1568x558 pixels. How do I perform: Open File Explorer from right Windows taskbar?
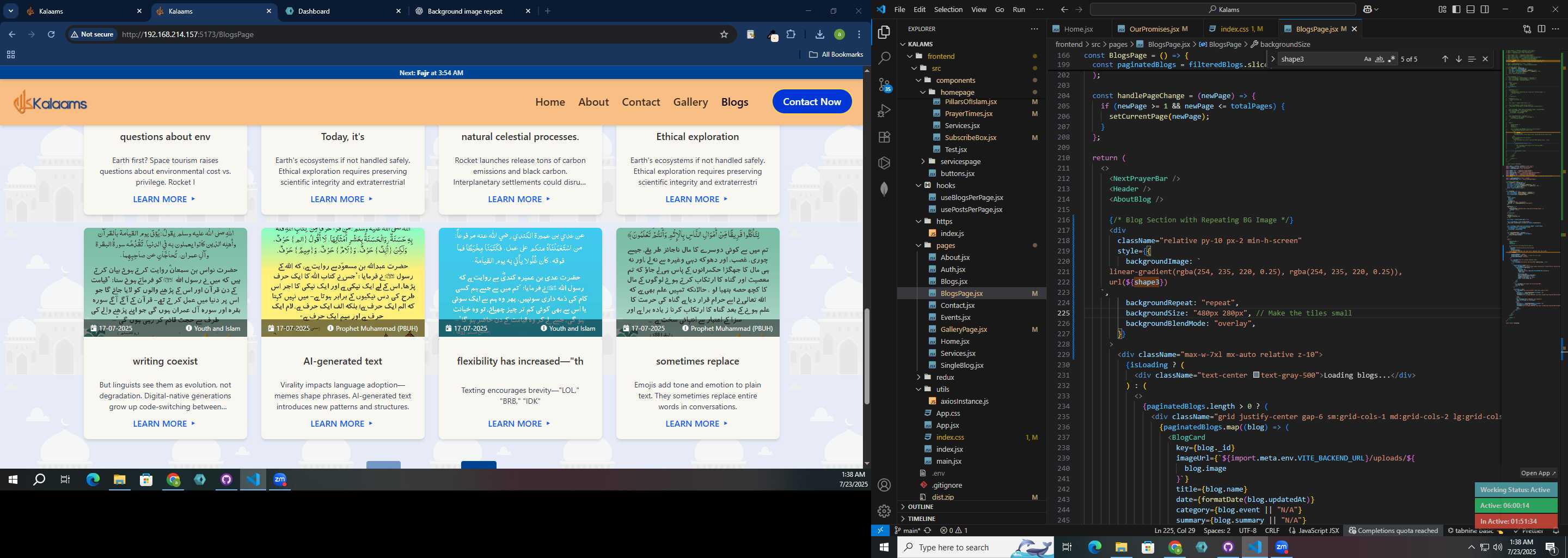click(1121, 548)
